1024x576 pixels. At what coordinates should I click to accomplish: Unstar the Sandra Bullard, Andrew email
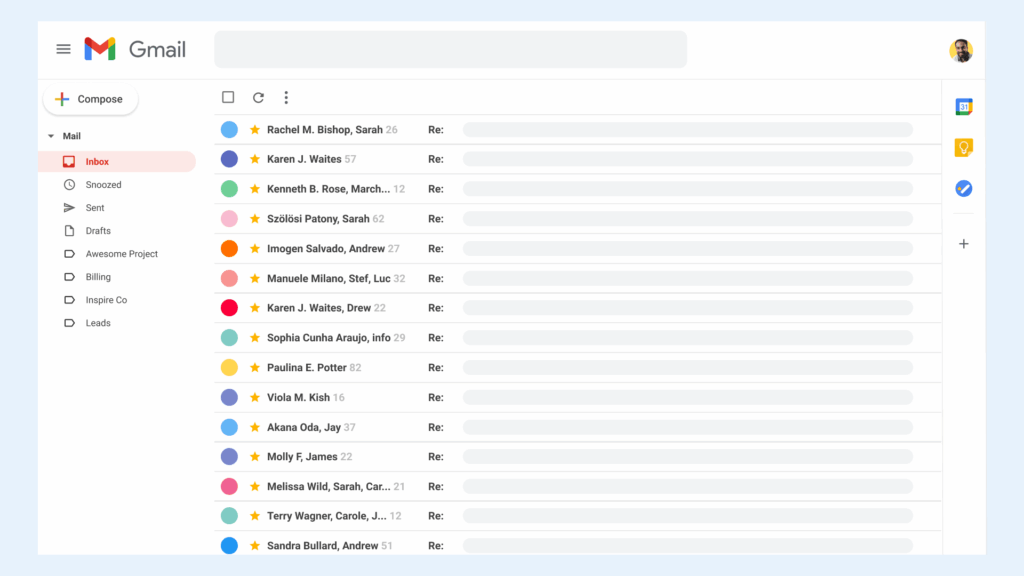255,545
